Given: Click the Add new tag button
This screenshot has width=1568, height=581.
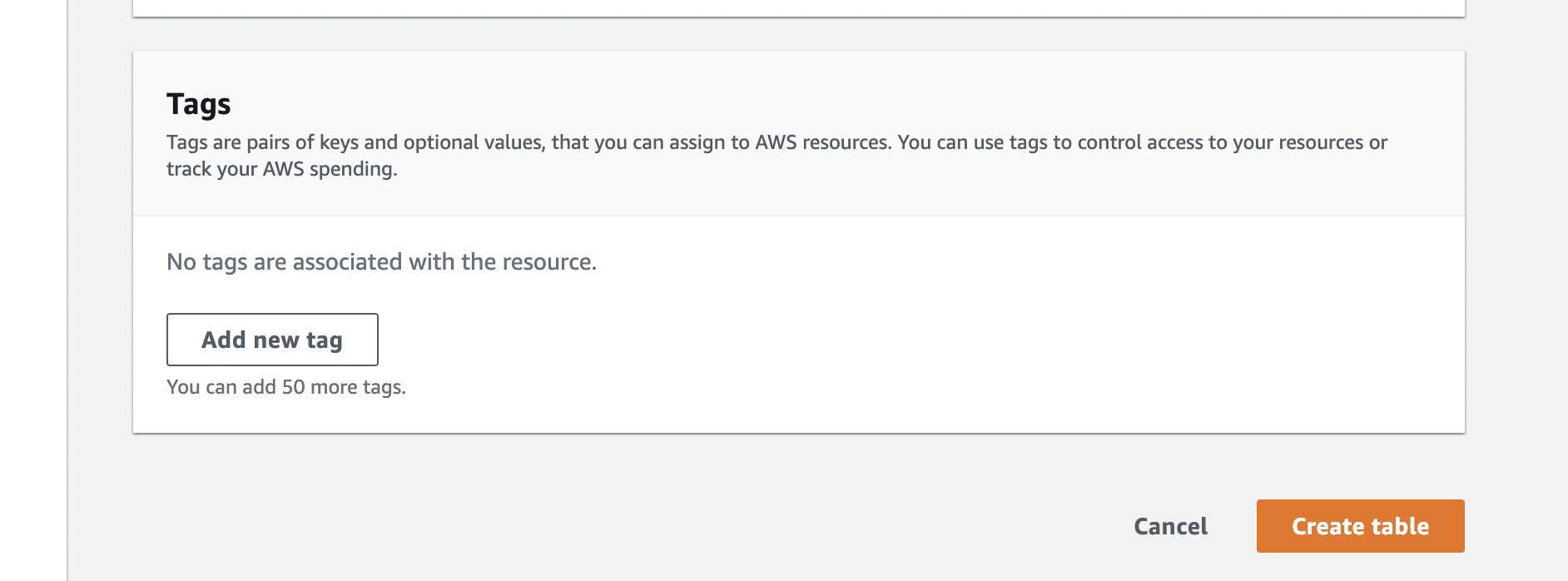Looking at the screenshot, I should tap(272, 340).
